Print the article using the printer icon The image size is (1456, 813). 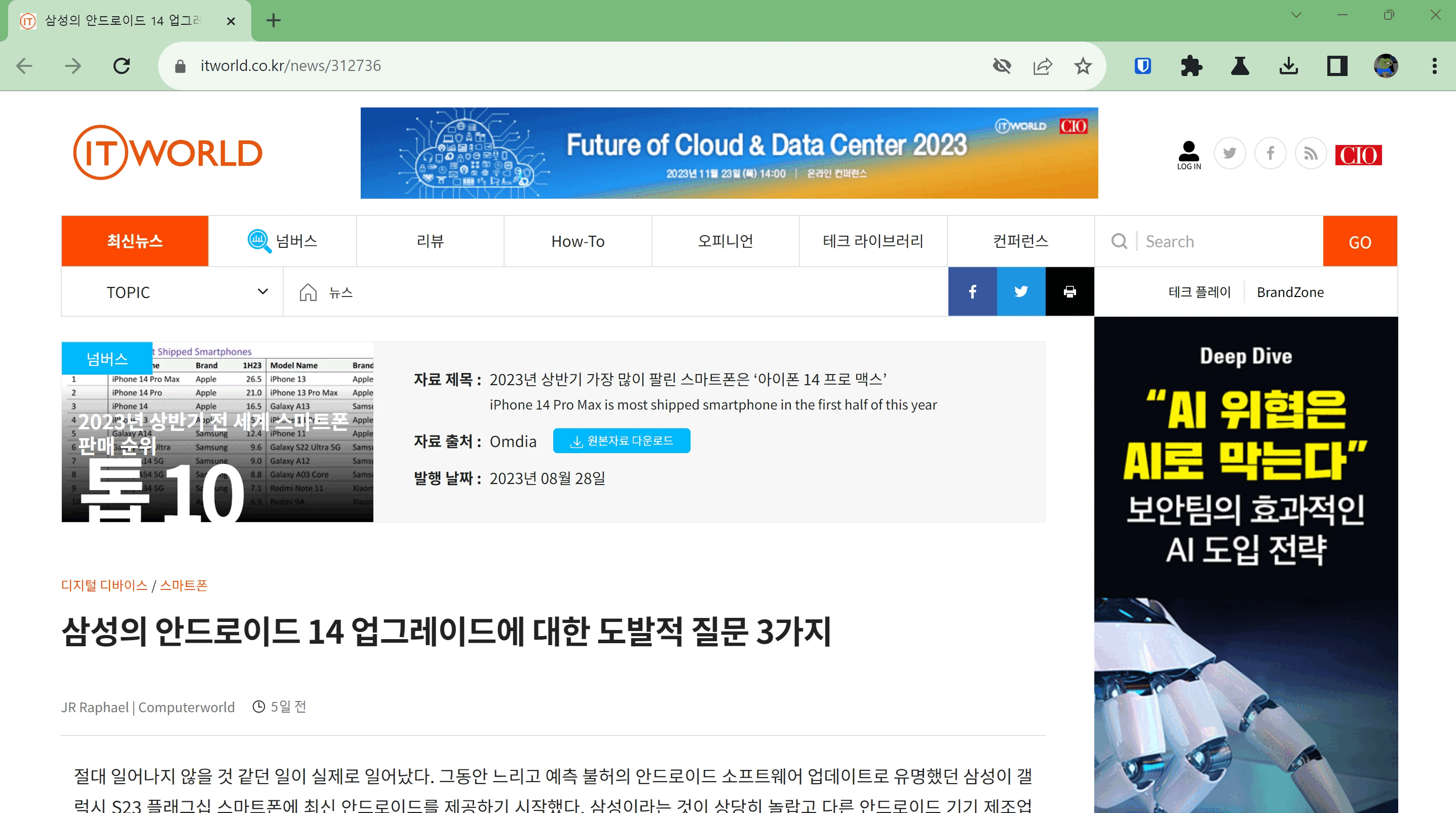coord(1069,292)
